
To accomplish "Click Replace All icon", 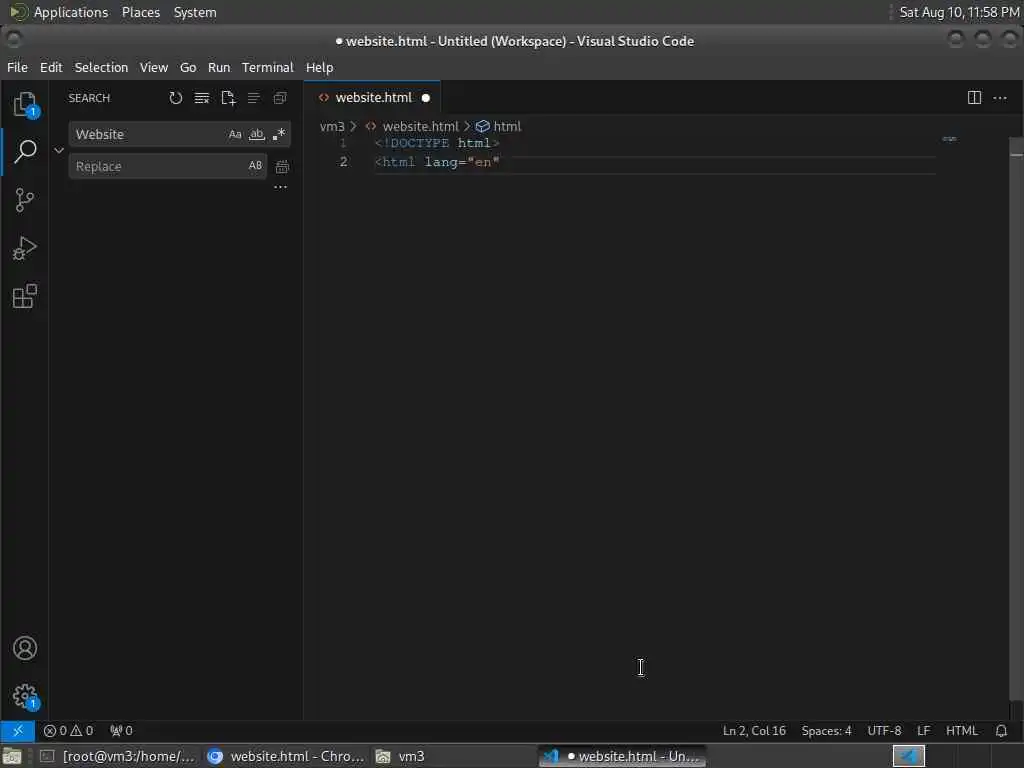I will click(282, 167).
